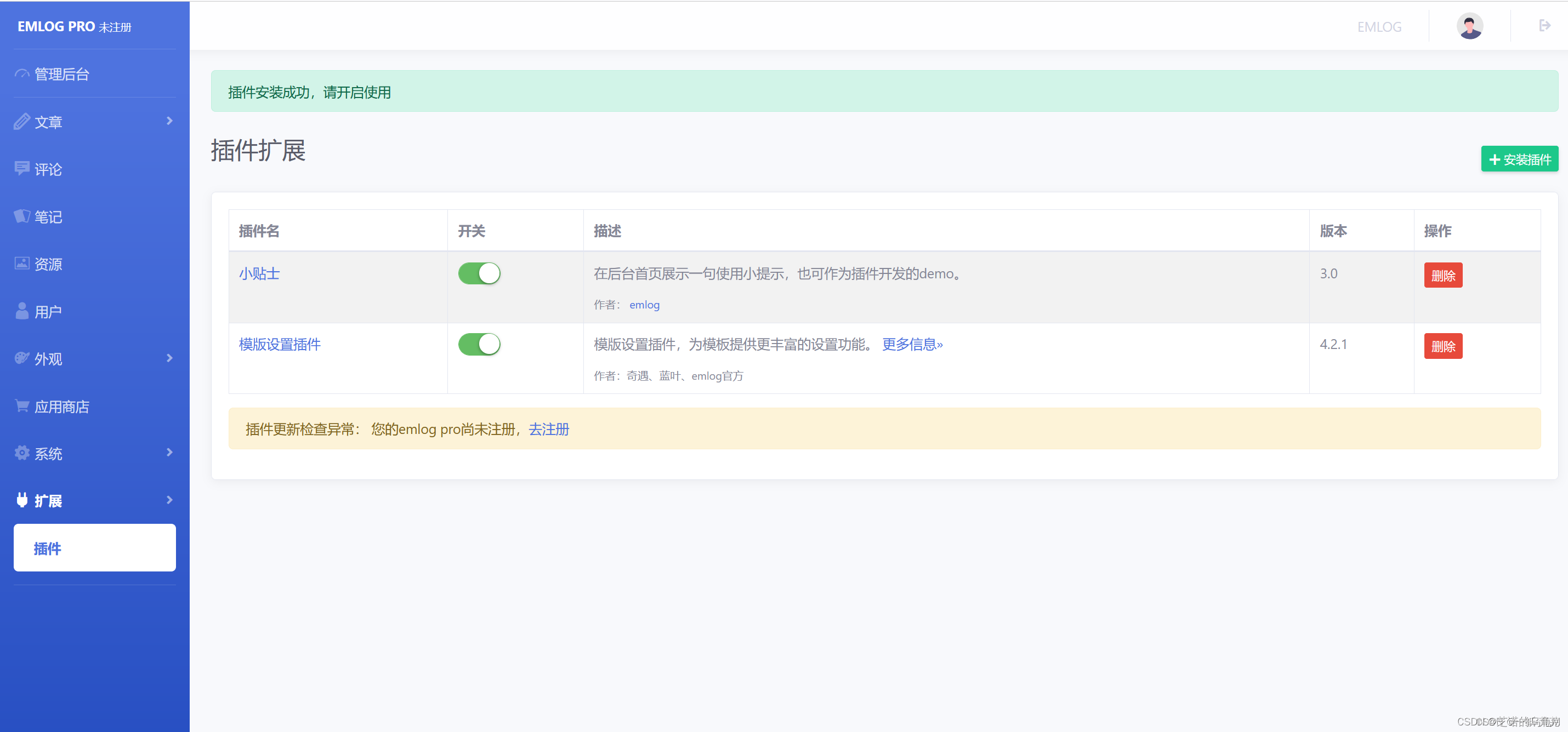This screenshot has height=732, width=1568.
Task: Expand the 系统 submenu chevron
Action: click(x=169, y=453)
